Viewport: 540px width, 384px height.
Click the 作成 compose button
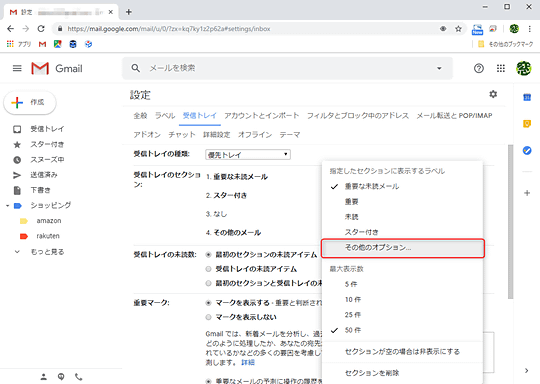click(30, 102)
